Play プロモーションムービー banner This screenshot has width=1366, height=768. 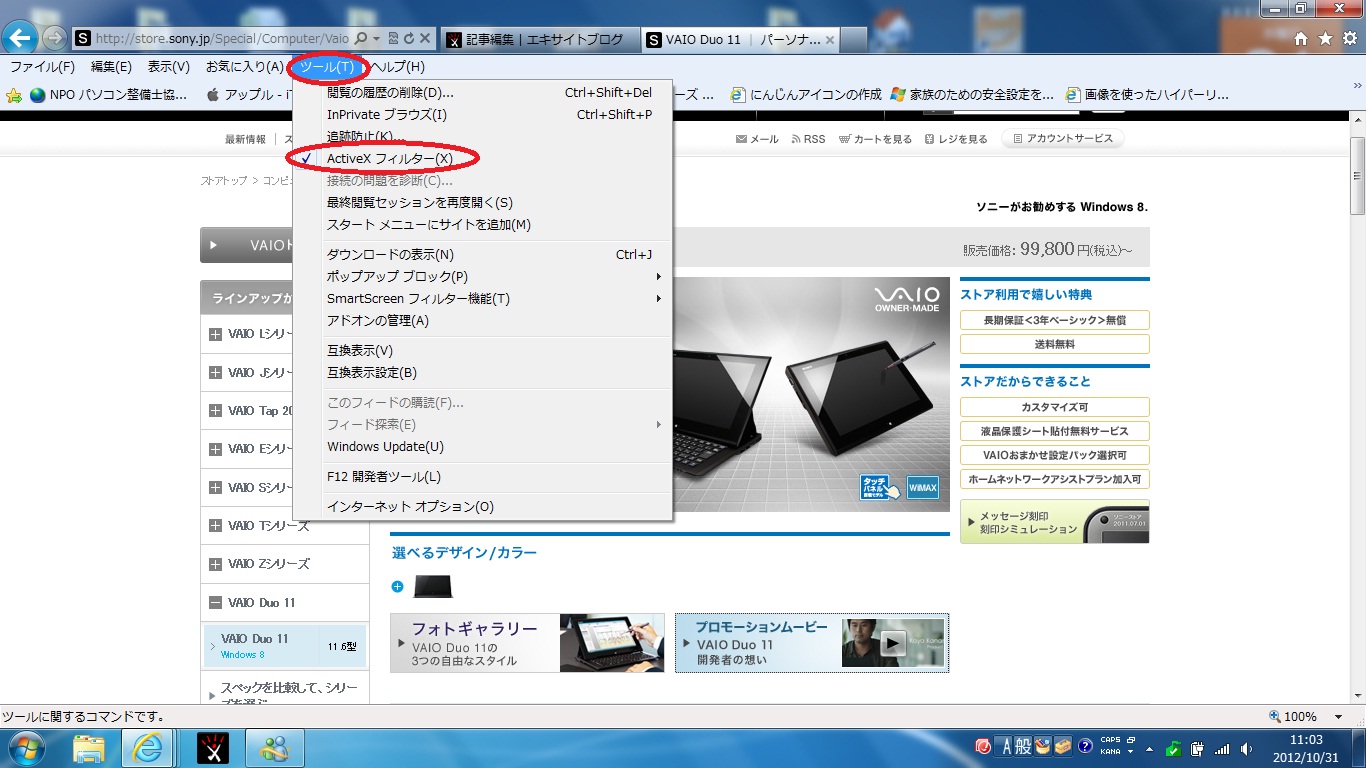tap(812, 643)
